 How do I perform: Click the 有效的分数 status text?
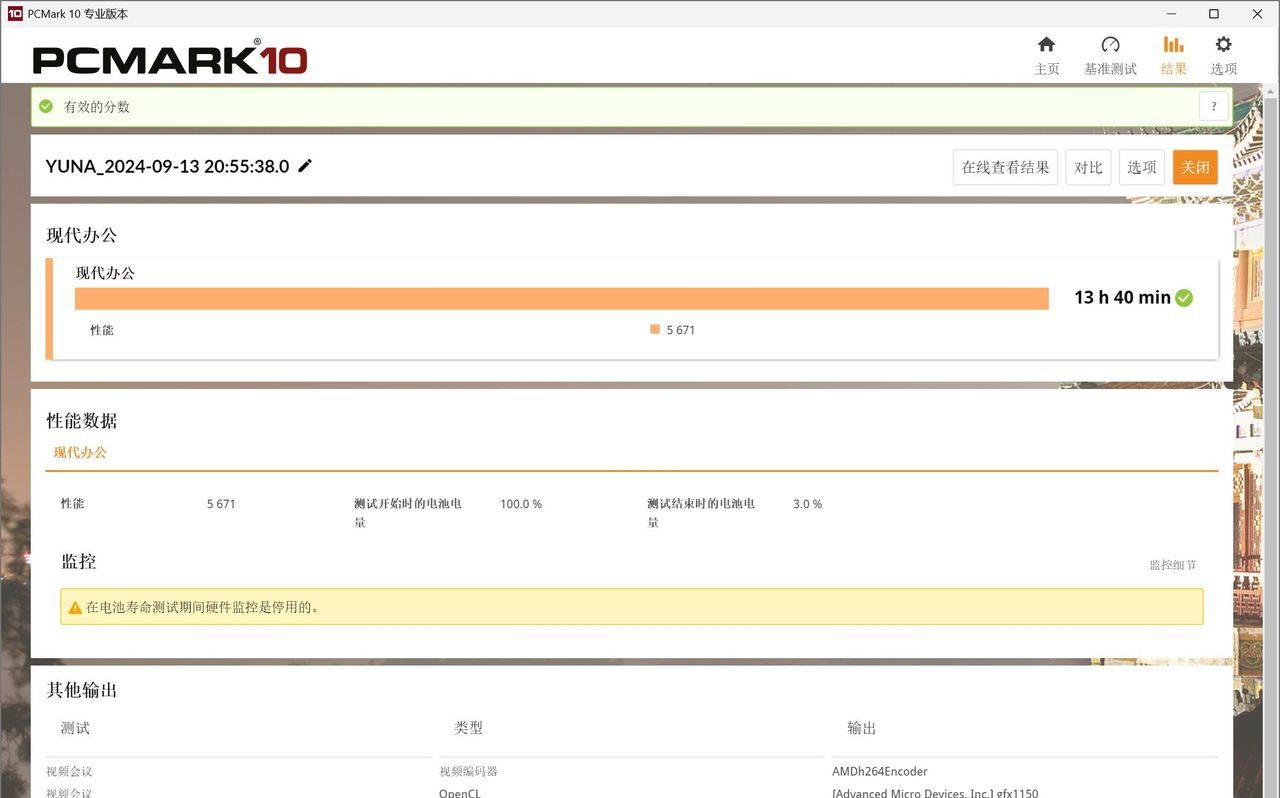click(97, 107)
